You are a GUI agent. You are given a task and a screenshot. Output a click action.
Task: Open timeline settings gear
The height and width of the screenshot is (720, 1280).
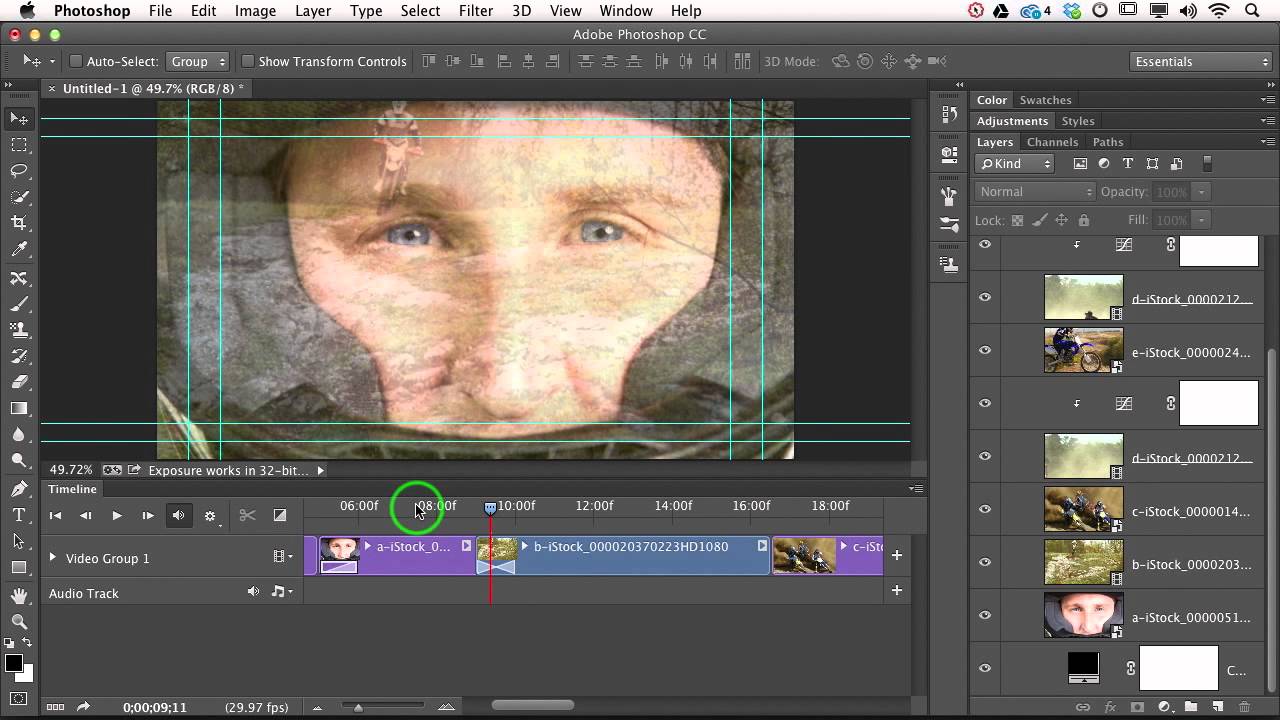pos(210,516)
